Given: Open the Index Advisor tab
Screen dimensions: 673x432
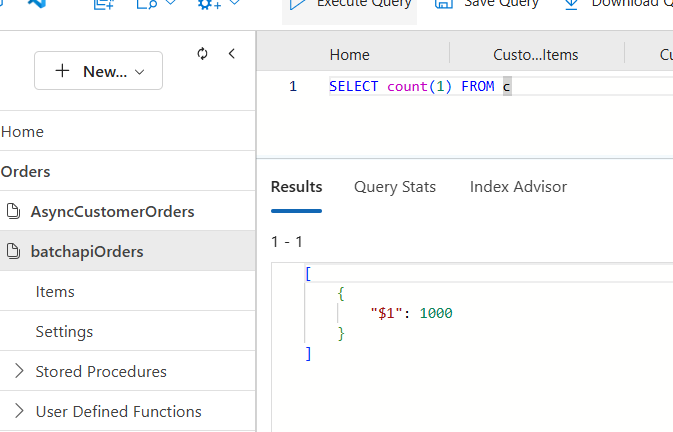Looking at the screenshot, I should (x=518, y=187).
